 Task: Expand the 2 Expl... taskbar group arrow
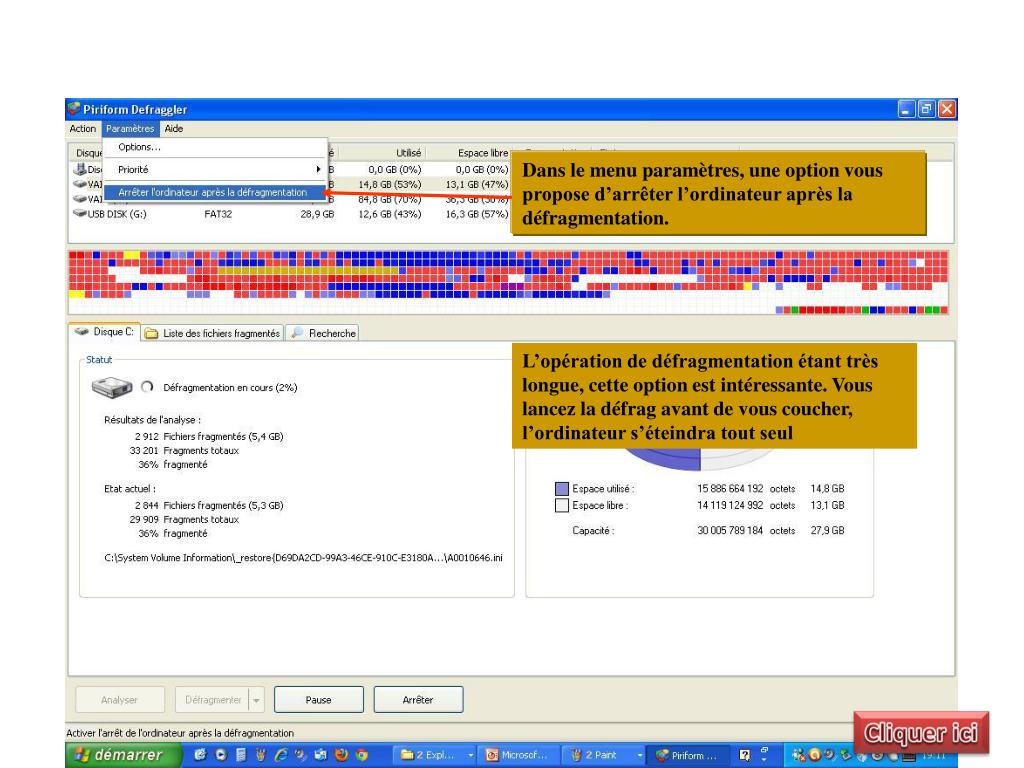(471, 755)
